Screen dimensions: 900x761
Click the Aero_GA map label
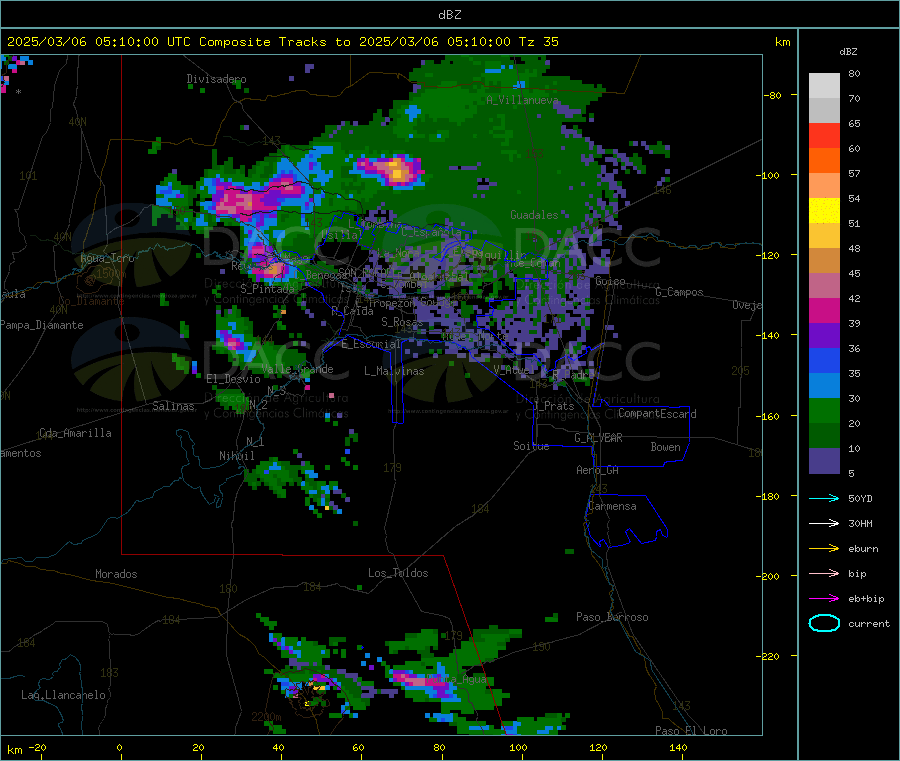tap(597, 470)
